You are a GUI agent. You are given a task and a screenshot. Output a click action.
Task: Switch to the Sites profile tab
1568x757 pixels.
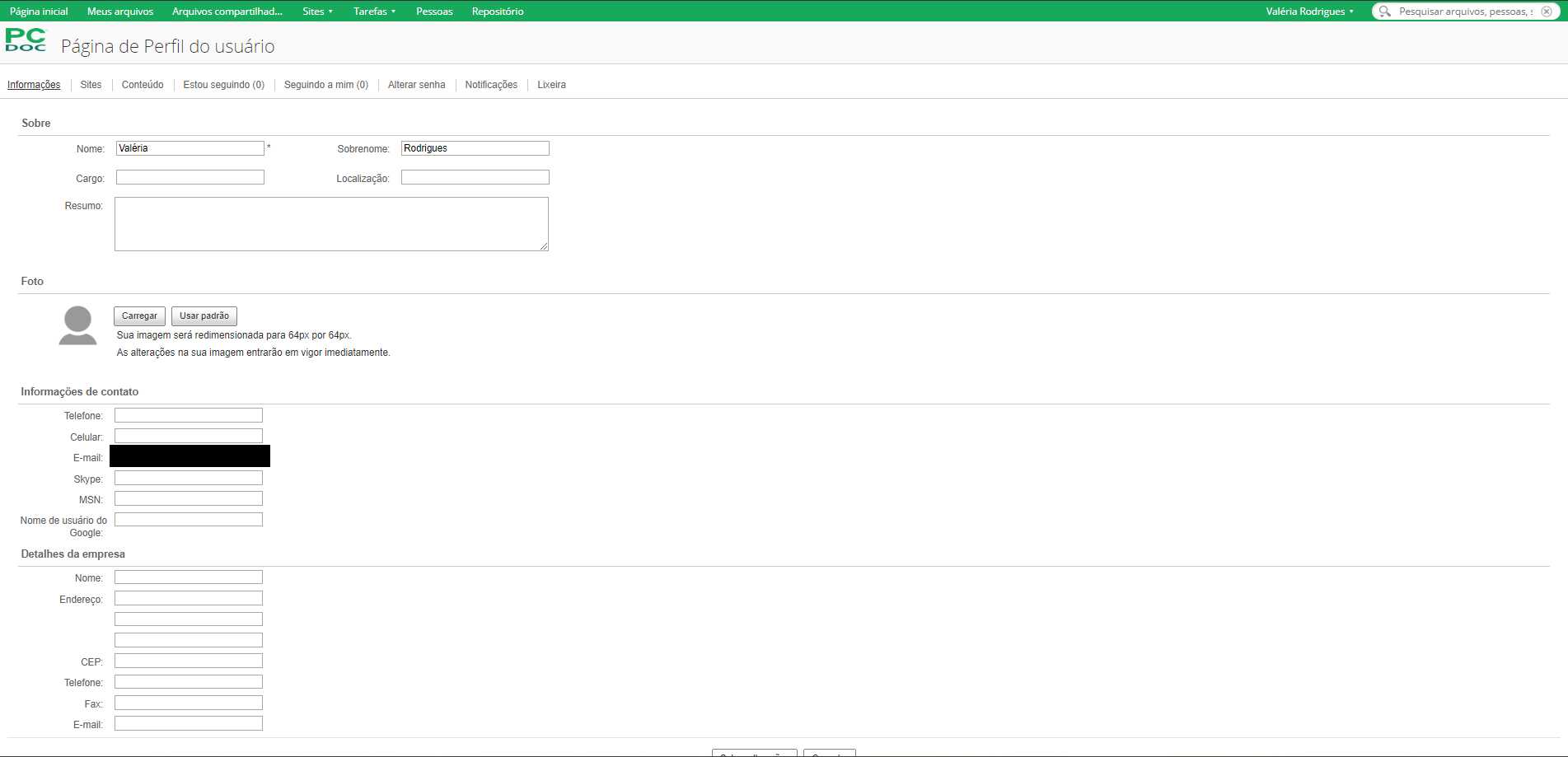(91, 85)
